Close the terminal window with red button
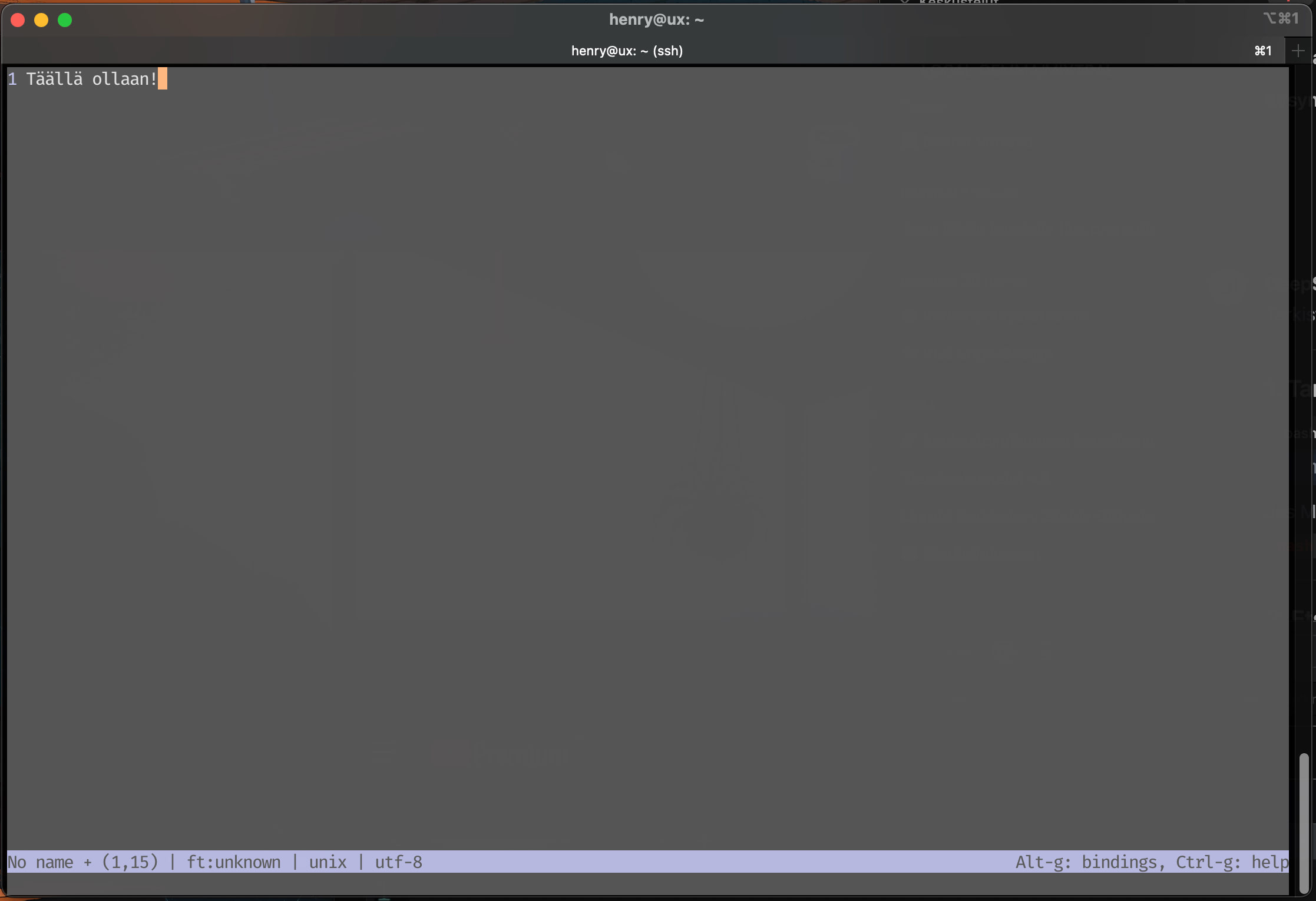1316x901 pixels. (18, 20)
